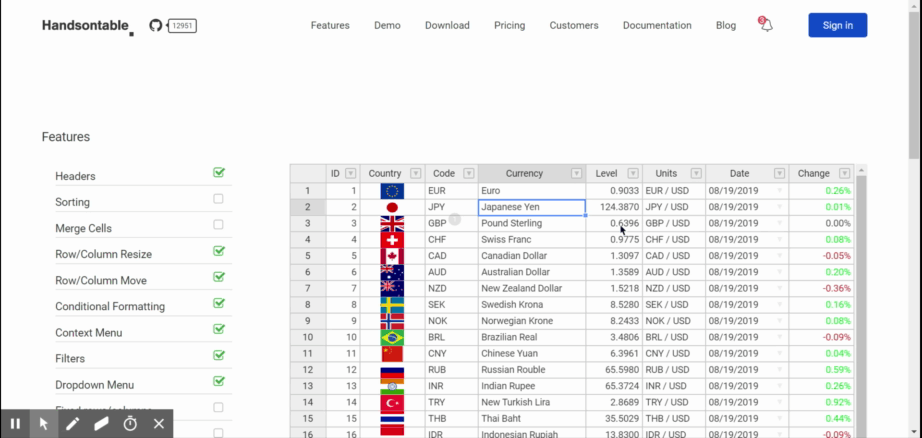This screenshot has height=438, width=922.
Task: Open the Download nav item
Action: coord(447,25)
